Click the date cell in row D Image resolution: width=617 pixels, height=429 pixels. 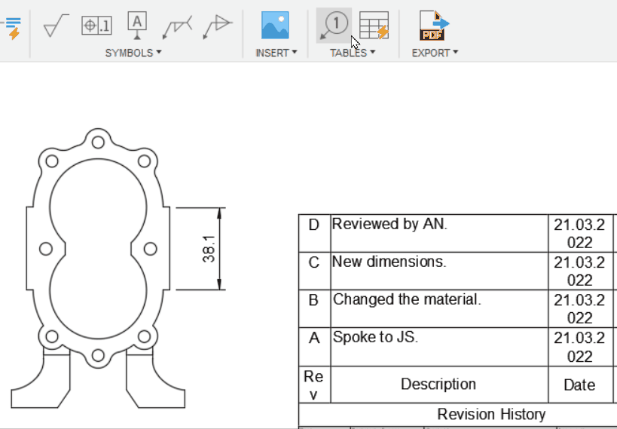581,233
